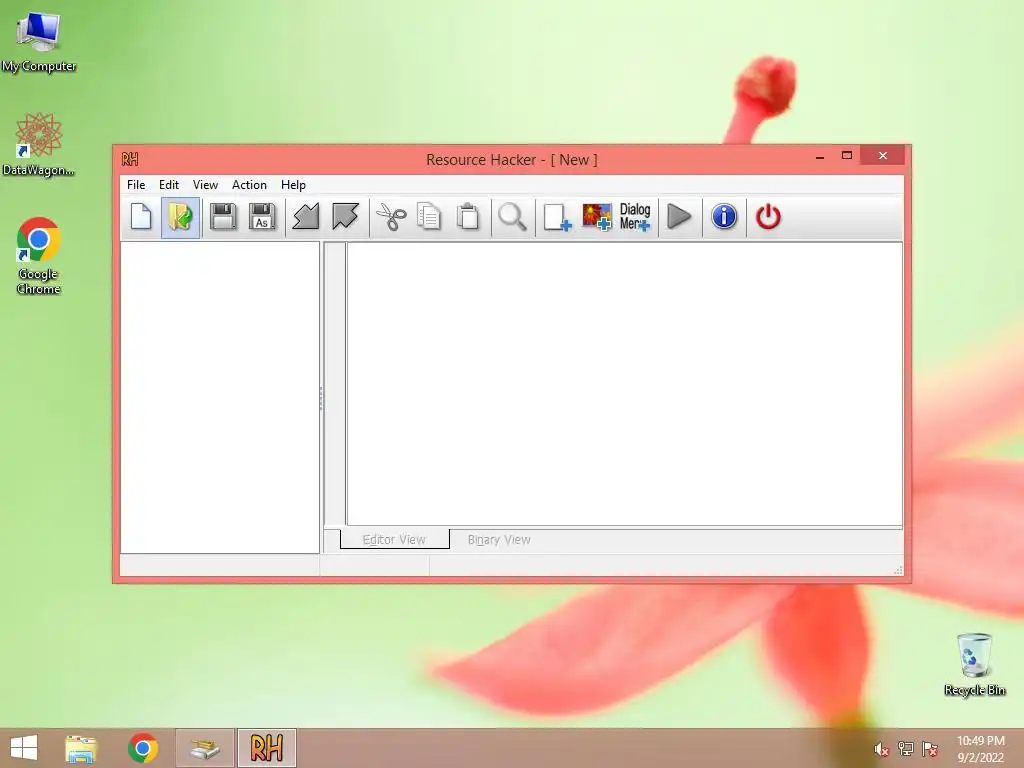The height and width of the screenshot is (768, 1024).
Task: Click the muted volume tray icon
Action: click(882, 749)
